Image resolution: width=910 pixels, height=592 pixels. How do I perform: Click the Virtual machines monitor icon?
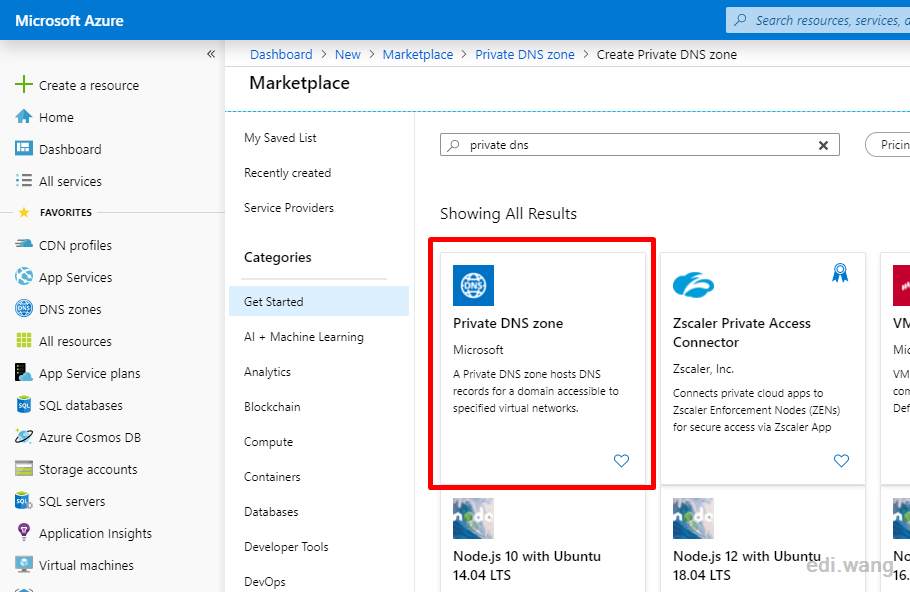point(24,564)
